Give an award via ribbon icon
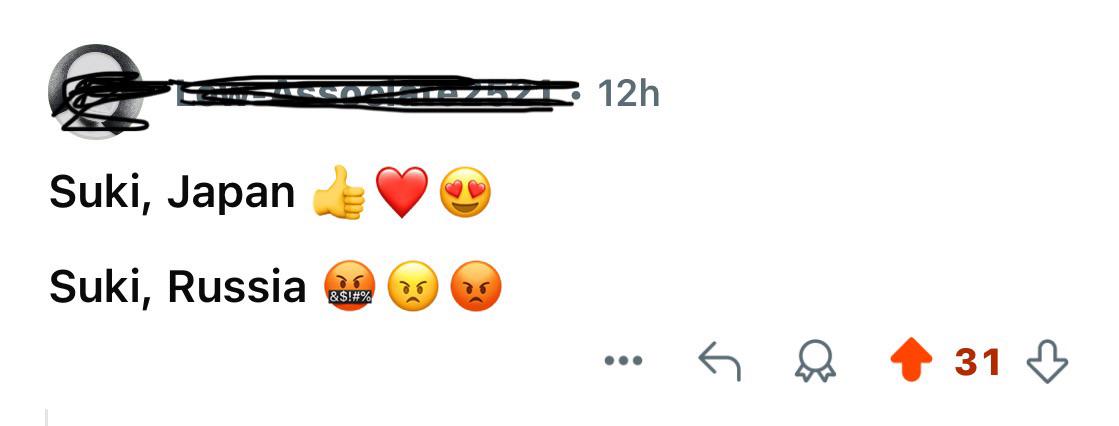The width and height of the screenshot is (1119, 426). (815, 362)
